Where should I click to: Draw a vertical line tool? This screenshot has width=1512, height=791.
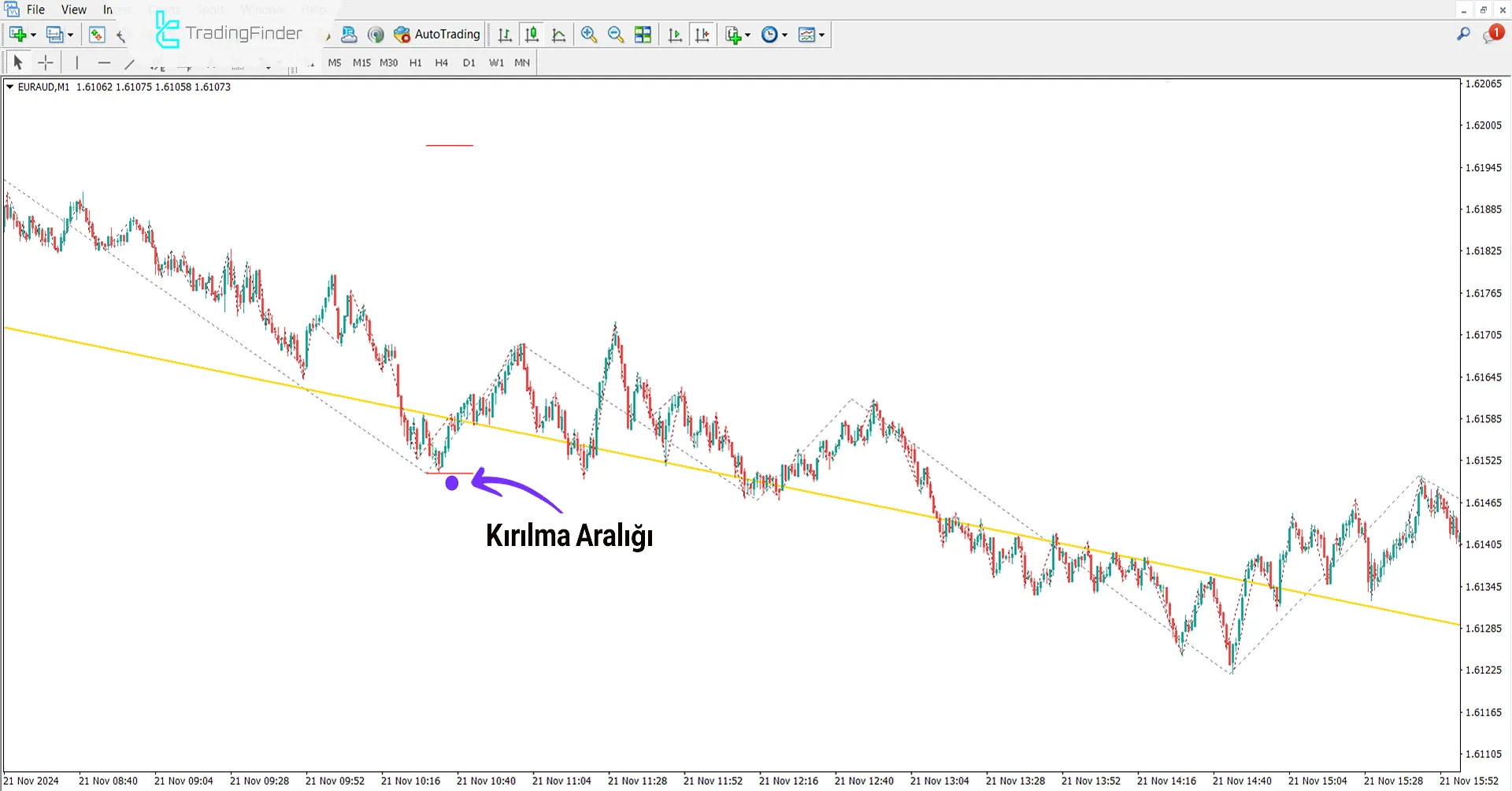pyautogui.click(x=77, y=63)
